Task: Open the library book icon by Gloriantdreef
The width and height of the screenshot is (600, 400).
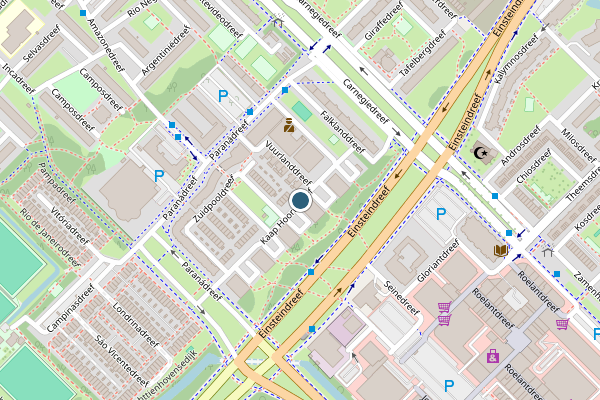Action: pos(501,251)
